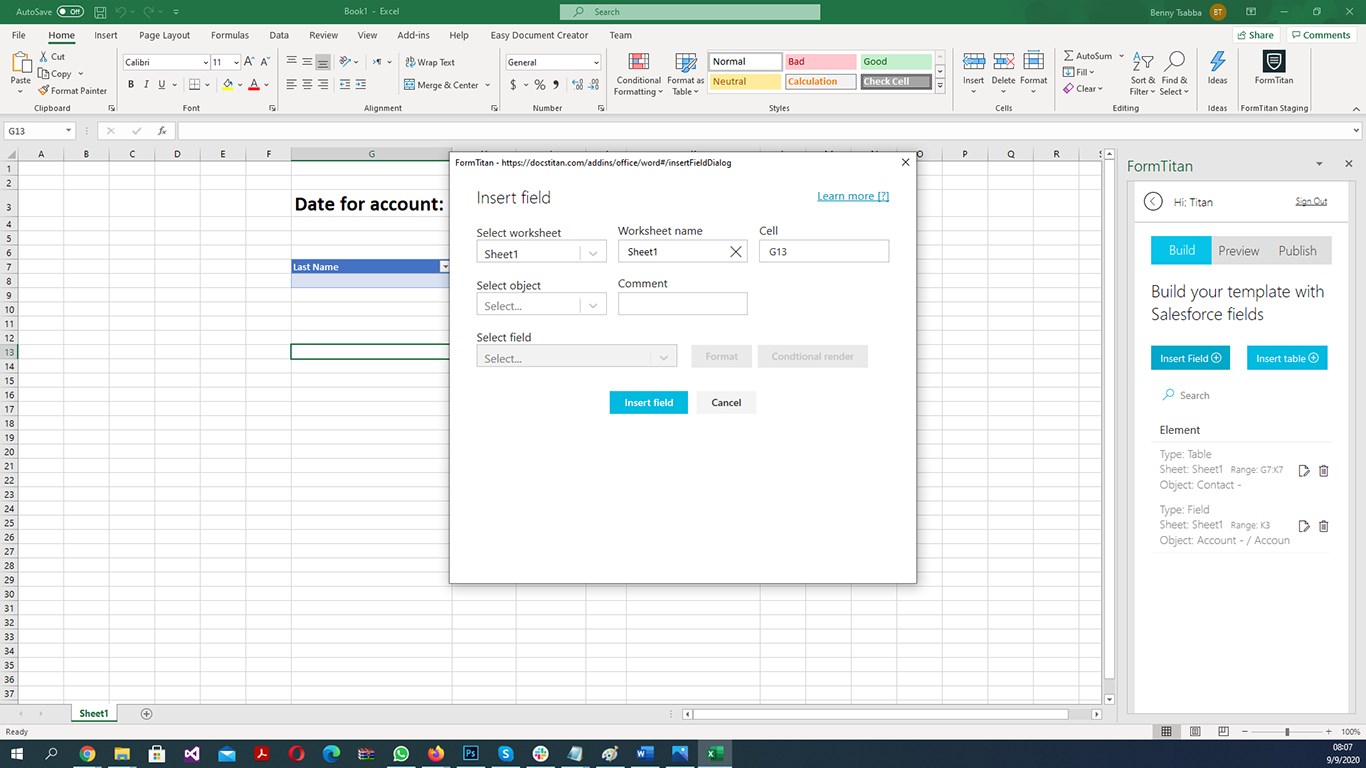Select the Format Painter tool

click(73, 90)
